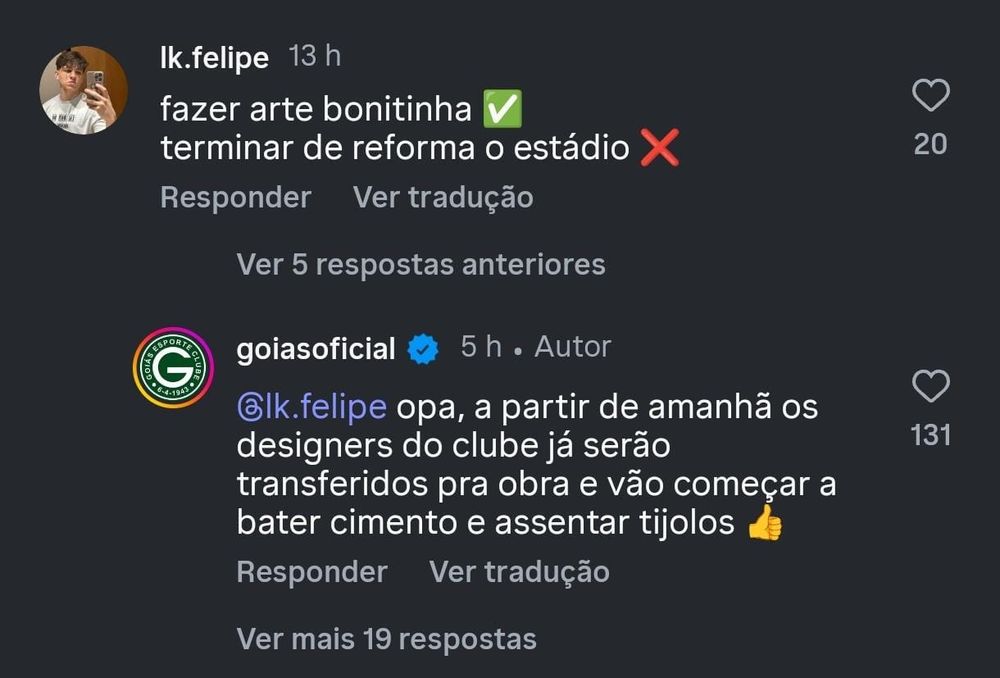Tap the red cross emoji

click(x=659, y=148)
